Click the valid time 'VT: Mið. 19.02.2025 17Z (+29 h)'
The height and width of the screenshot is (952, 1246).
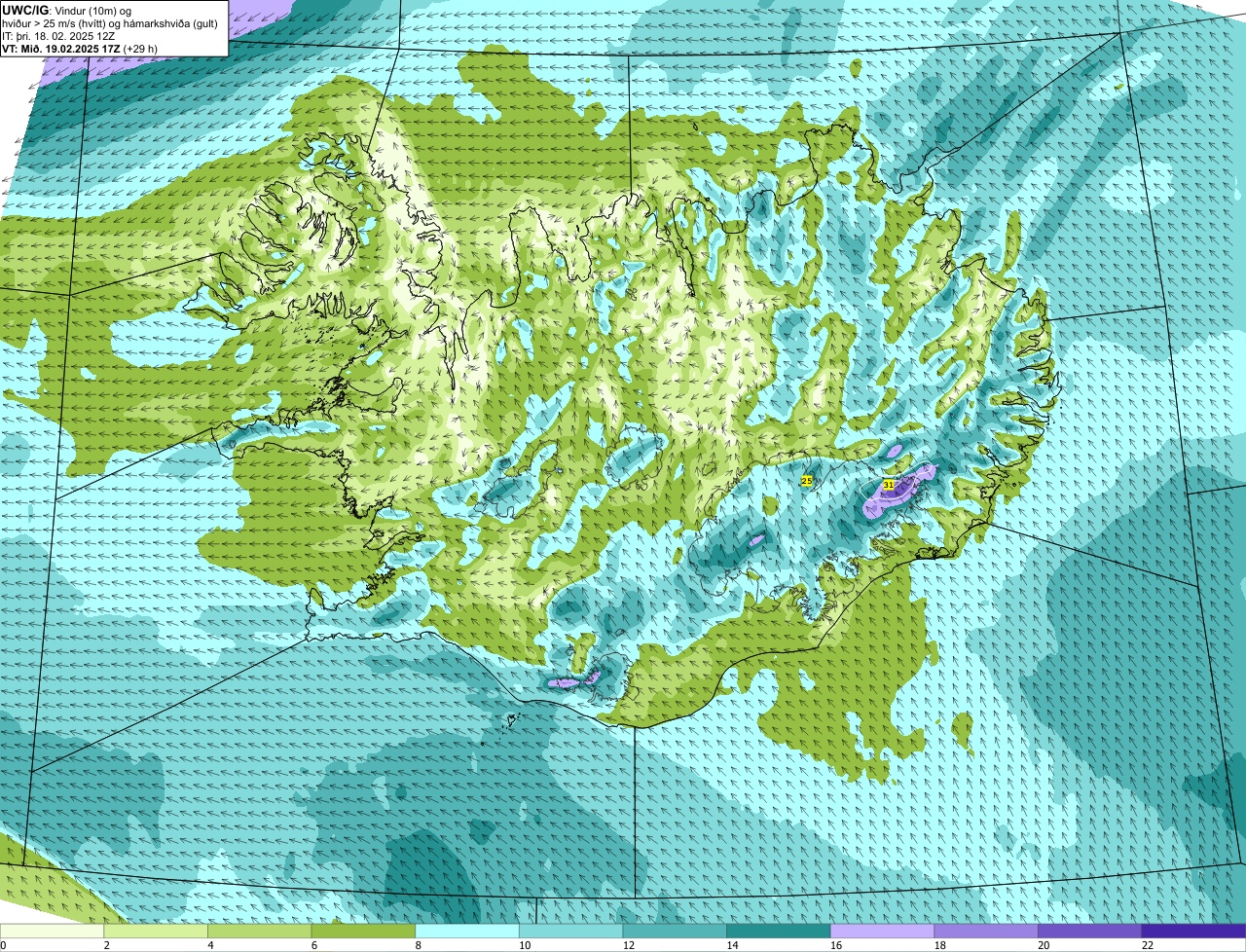(80, 48)
